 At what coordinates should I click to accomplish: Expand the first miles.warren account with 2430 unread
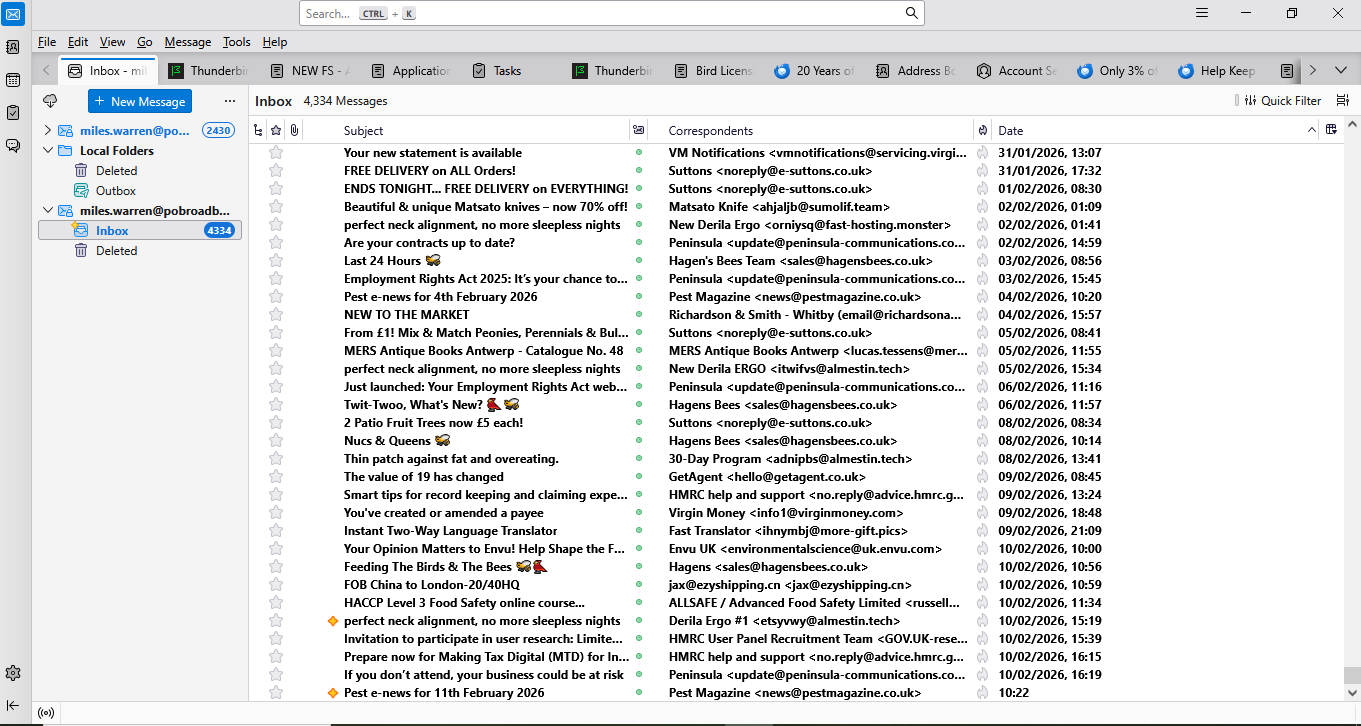point(47,131)
